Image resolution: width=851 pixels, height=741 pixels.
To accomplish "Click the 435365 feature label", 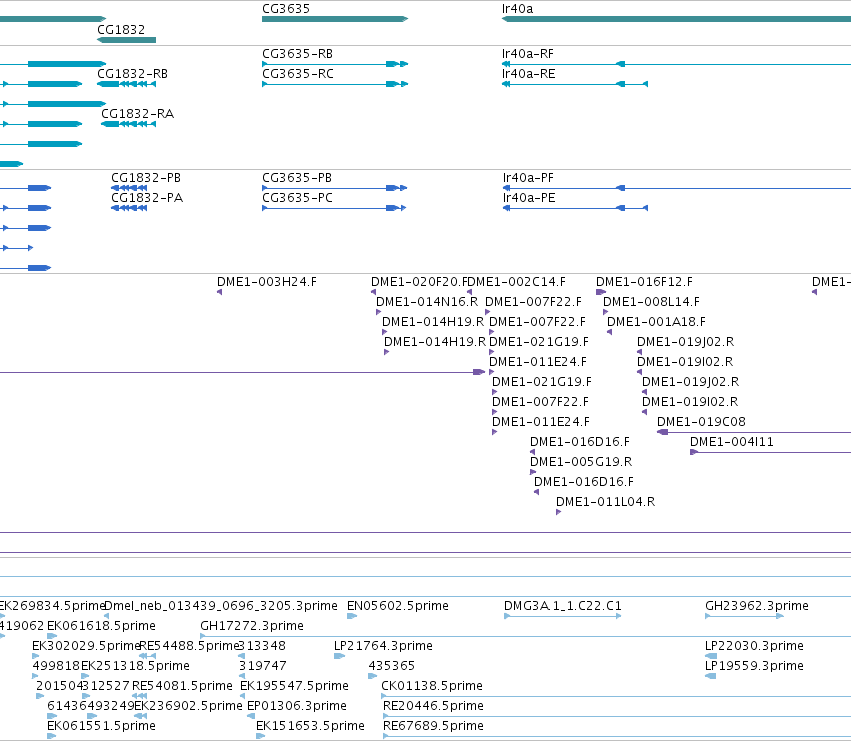I will coord(391,666).
